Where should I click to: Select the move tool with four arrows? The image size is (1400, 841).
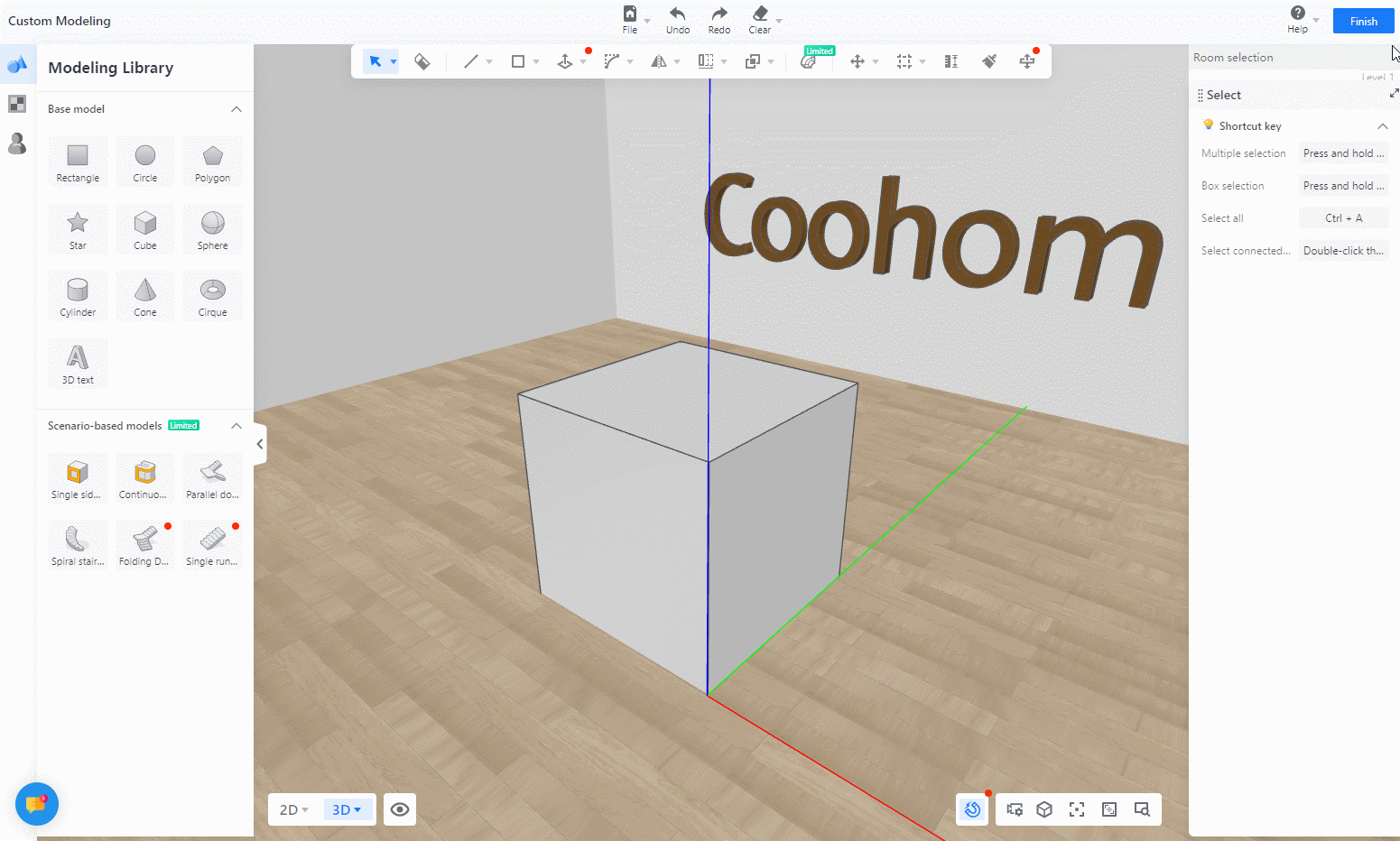[x=858, y=61]
